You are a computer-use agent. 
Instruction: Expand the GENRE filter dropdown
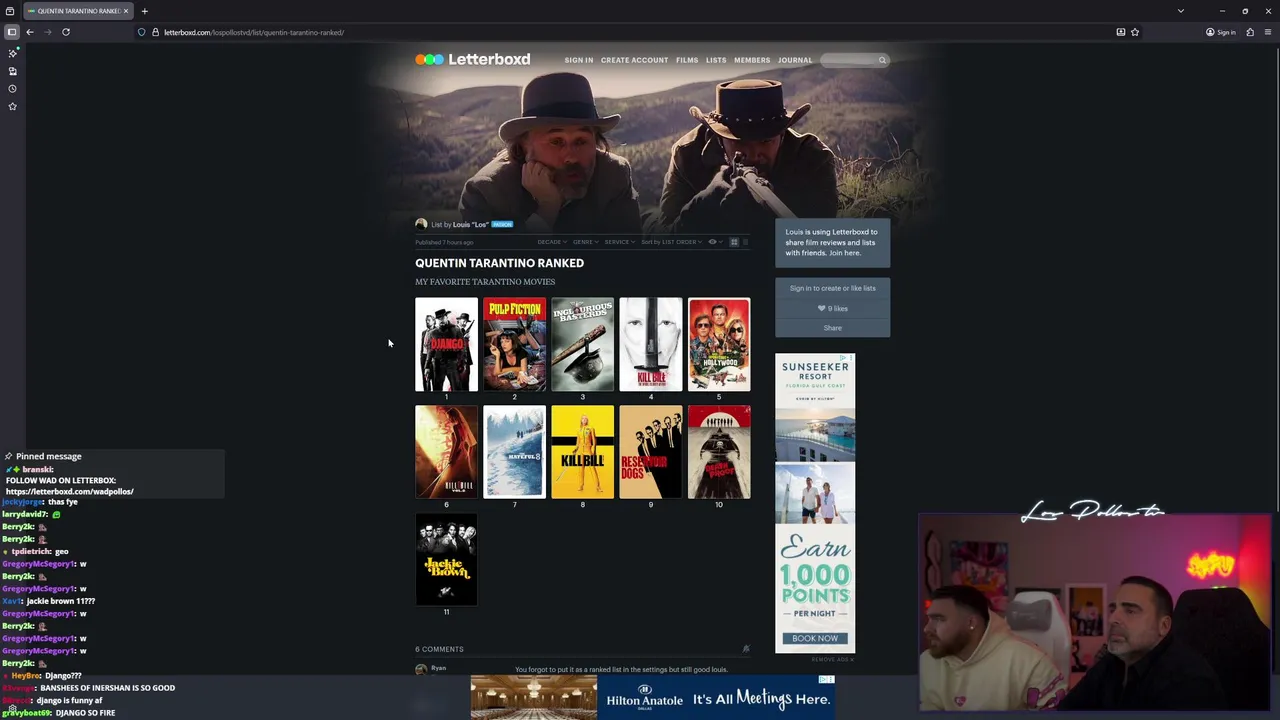point(586,242)
